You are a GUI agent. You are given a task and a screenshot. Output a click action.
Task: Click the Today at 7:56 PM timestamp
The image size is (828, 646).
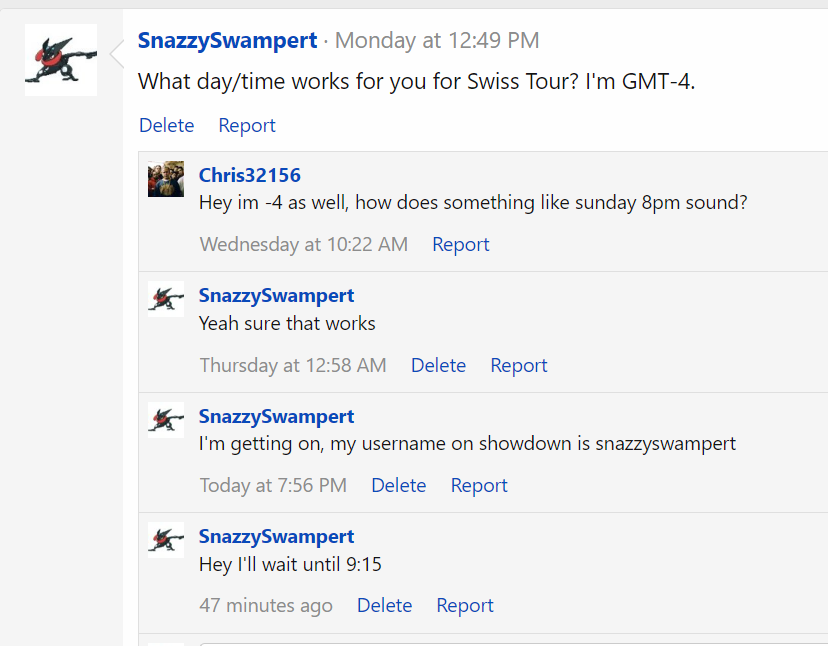273,485
